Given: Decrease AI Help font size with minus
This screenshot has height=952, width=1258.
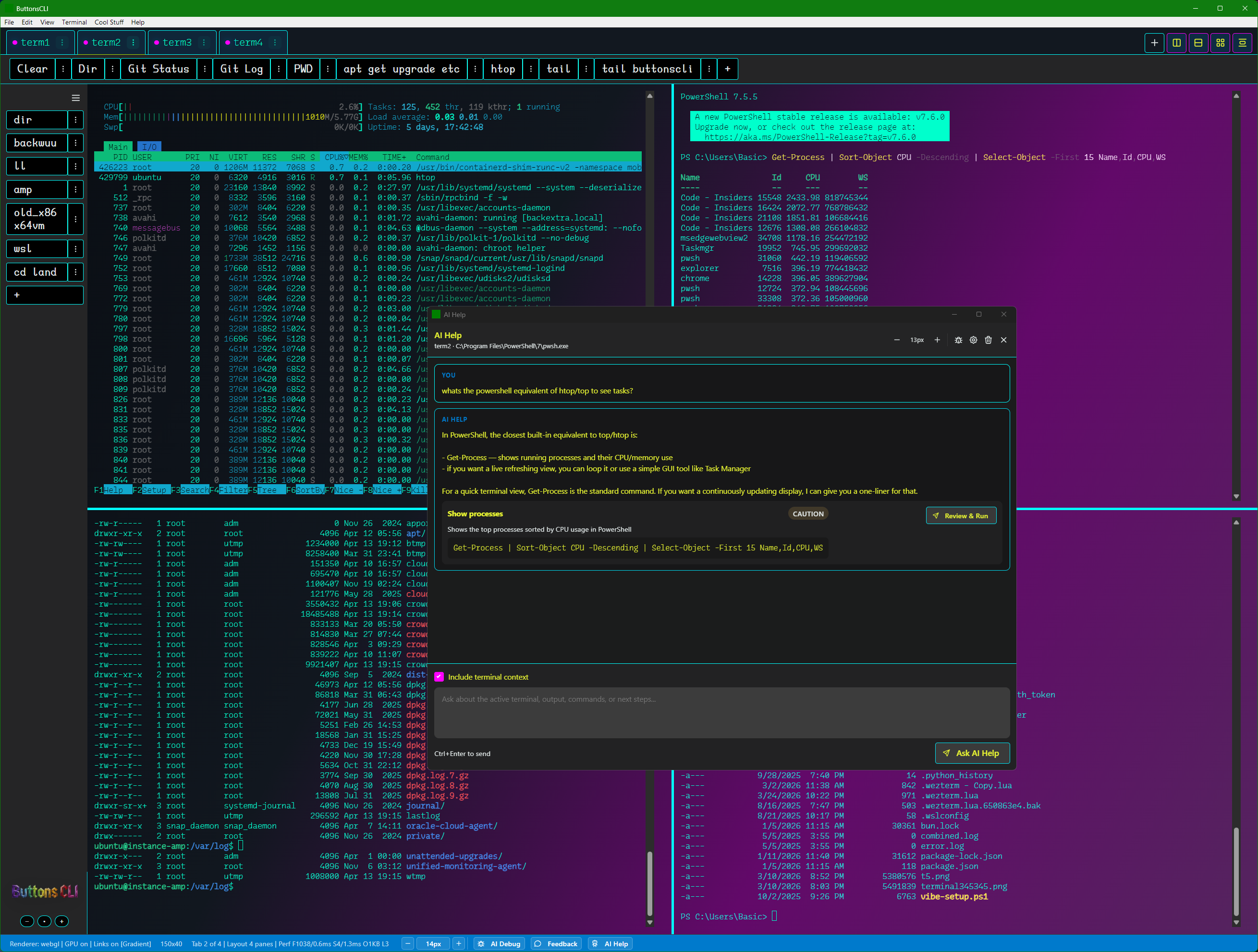Looking at the screenshot, I should pos(897,340).
